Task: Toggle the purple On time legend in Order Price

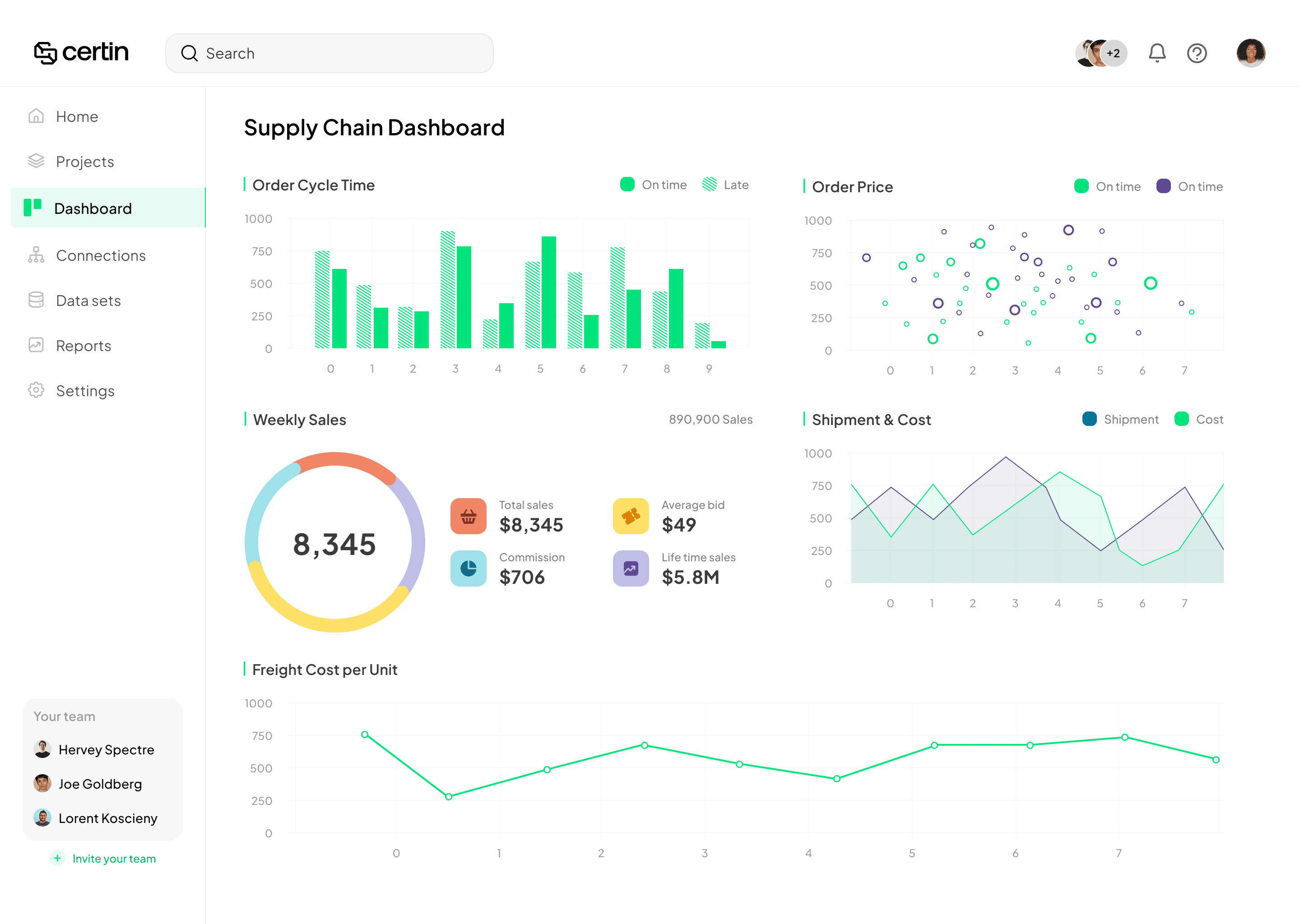Action: point(1189,186)
